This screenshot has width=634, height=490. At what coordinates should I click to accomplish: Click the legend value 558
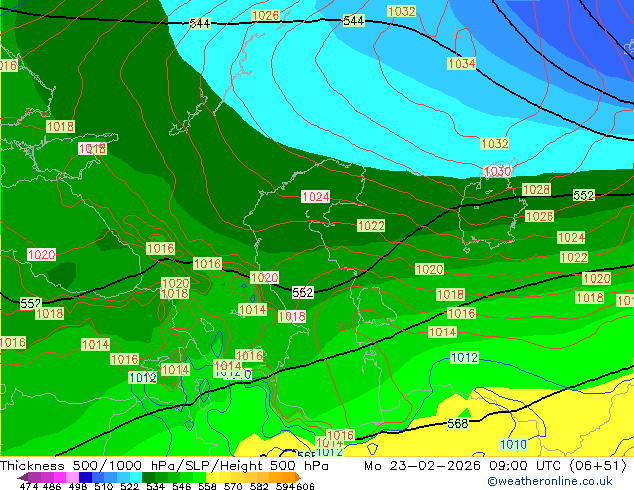click(x=207, y=486)
